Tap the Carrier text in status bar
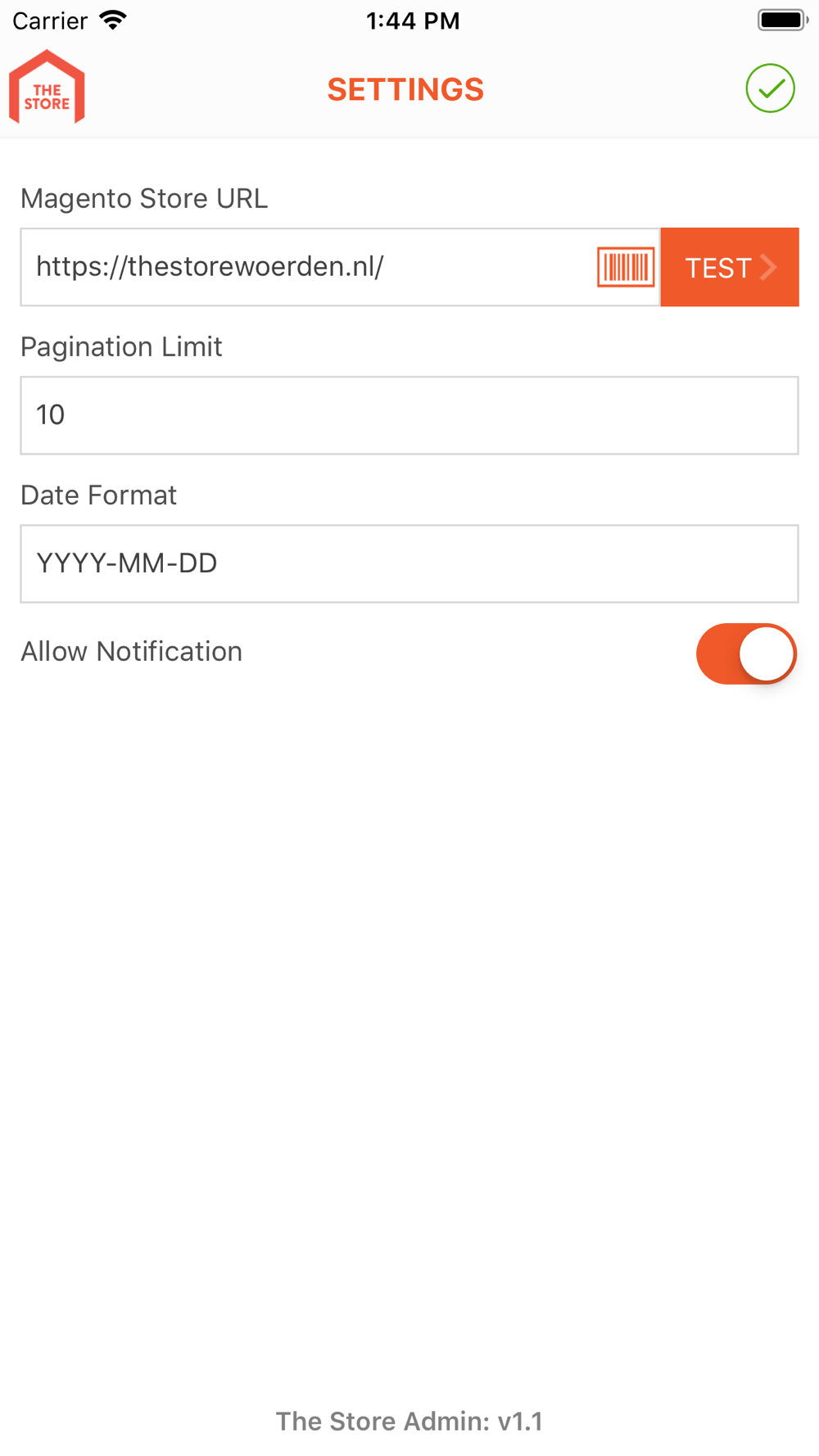819x1456 pixels. (x=50, y=20)
